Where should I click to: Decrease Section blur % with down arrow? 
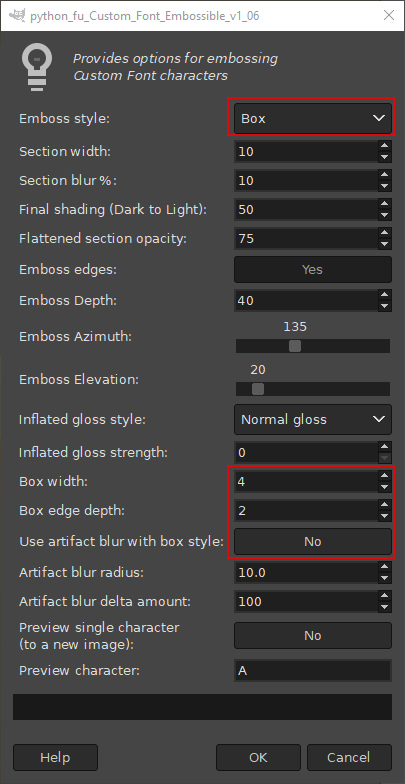point(384,186)
